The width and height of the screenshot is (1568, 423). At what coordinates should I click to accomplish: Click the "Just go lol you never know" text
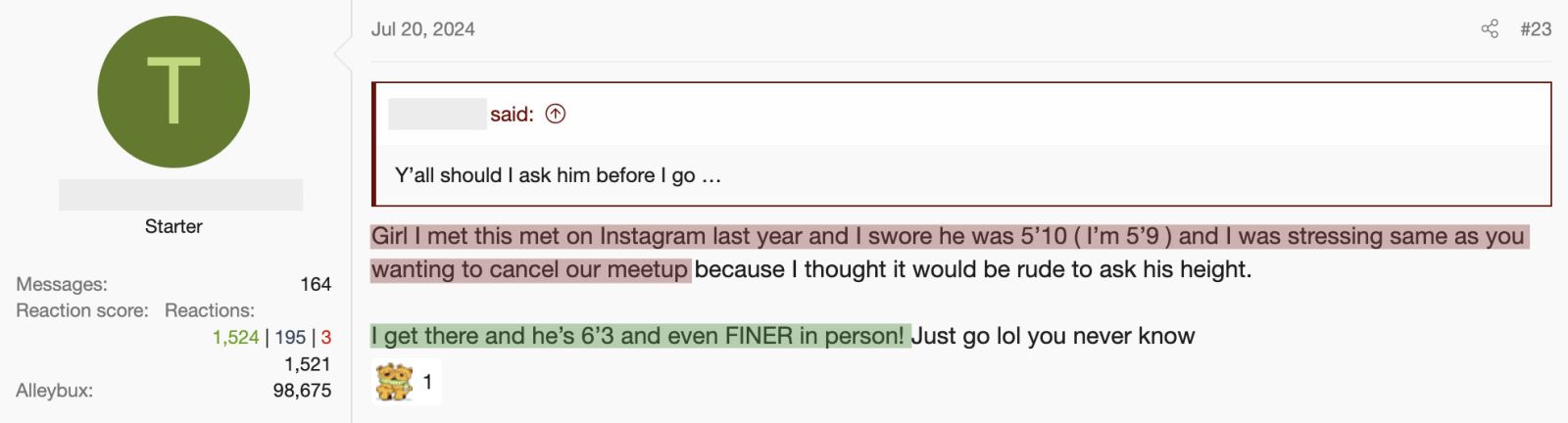click(1053, 336)
